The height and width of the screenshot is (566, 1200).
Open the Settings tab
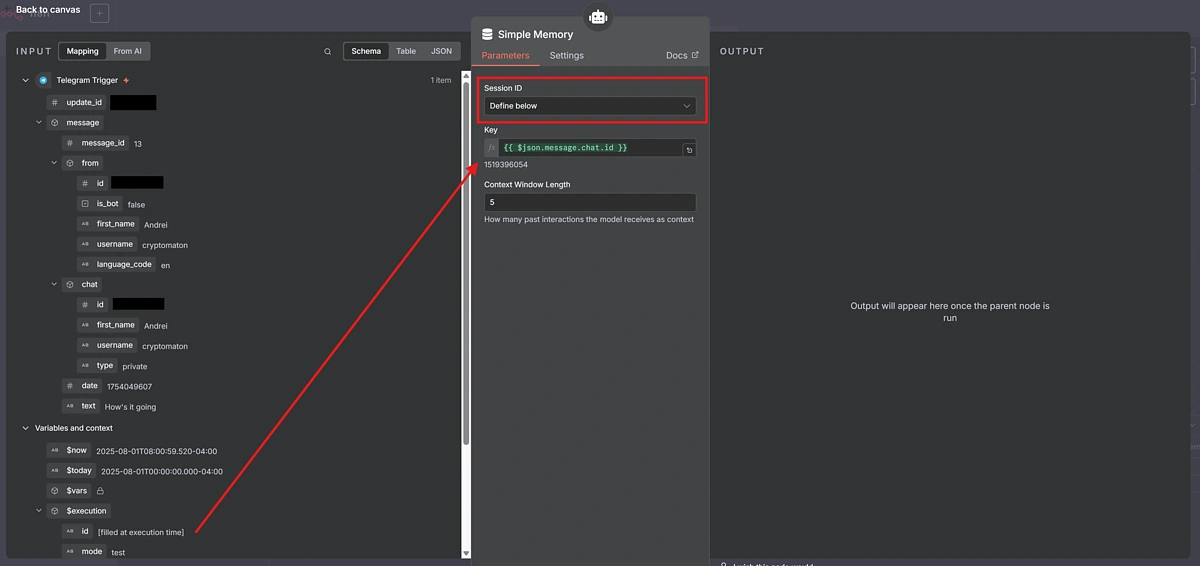click(566, 56)
